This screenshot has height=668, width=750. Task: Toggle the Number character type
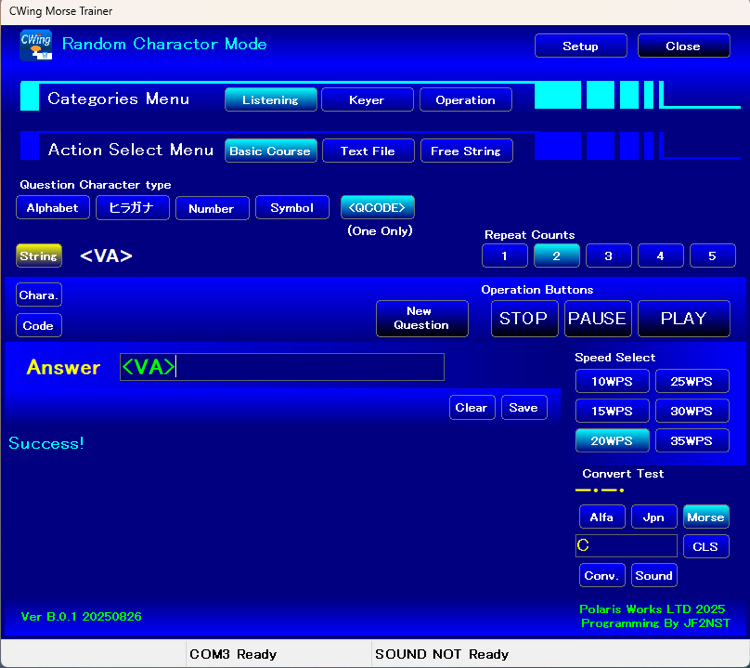tap(211, 208)
